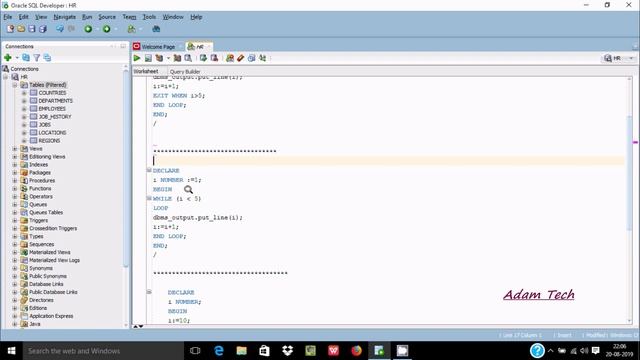Run statement with the green play icon
This screenshot has width=640, height=360.
tap(137, 58)
